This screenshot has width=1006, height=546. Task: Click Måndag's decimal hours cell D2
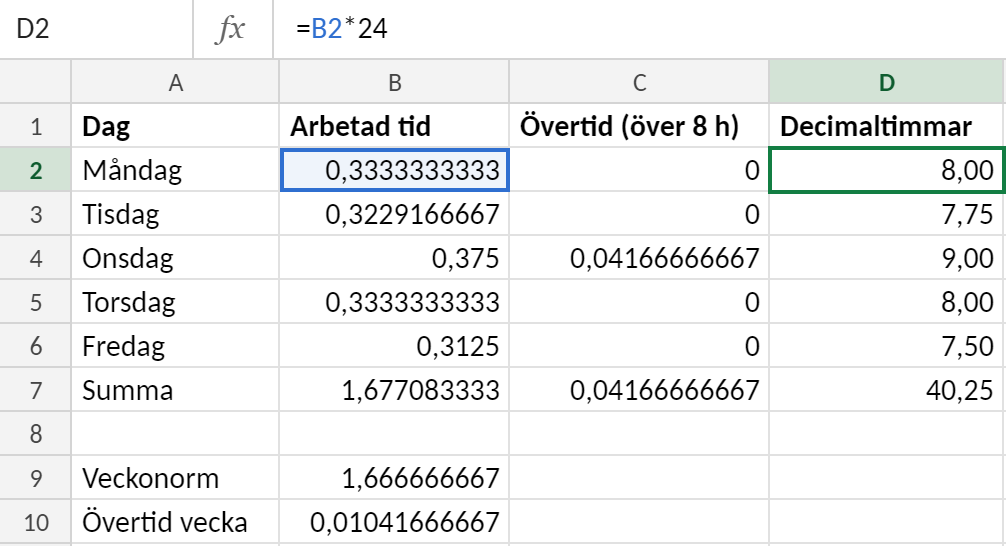[x=887, y=170]
